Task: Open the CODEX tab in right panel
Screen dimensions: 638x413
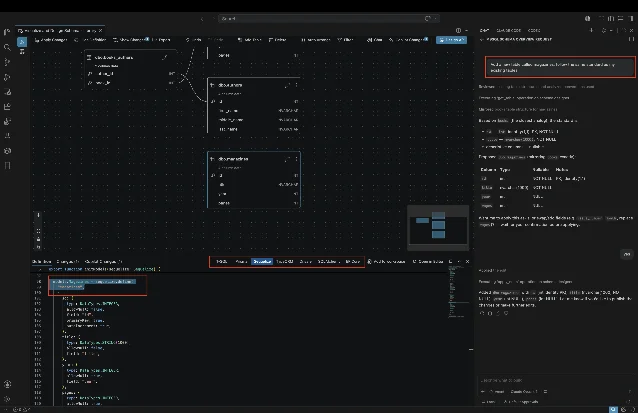Action: click(x=534, y=30)
